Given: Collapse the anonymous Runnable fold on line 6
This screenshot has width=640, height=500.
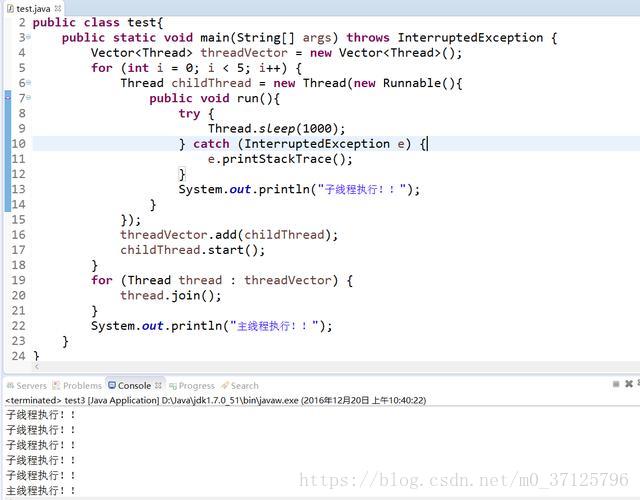Looking at the screenshot, I should (29, 82).
